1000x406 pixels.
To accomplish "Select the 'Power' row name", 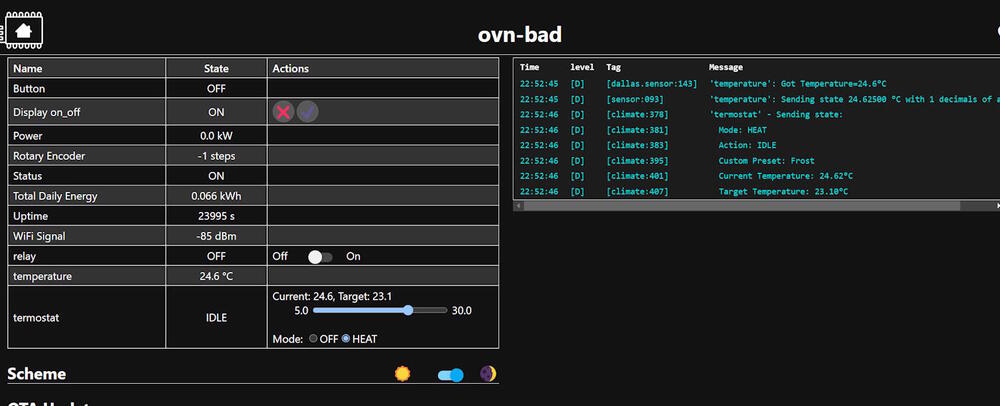I will tap(27, 136).
